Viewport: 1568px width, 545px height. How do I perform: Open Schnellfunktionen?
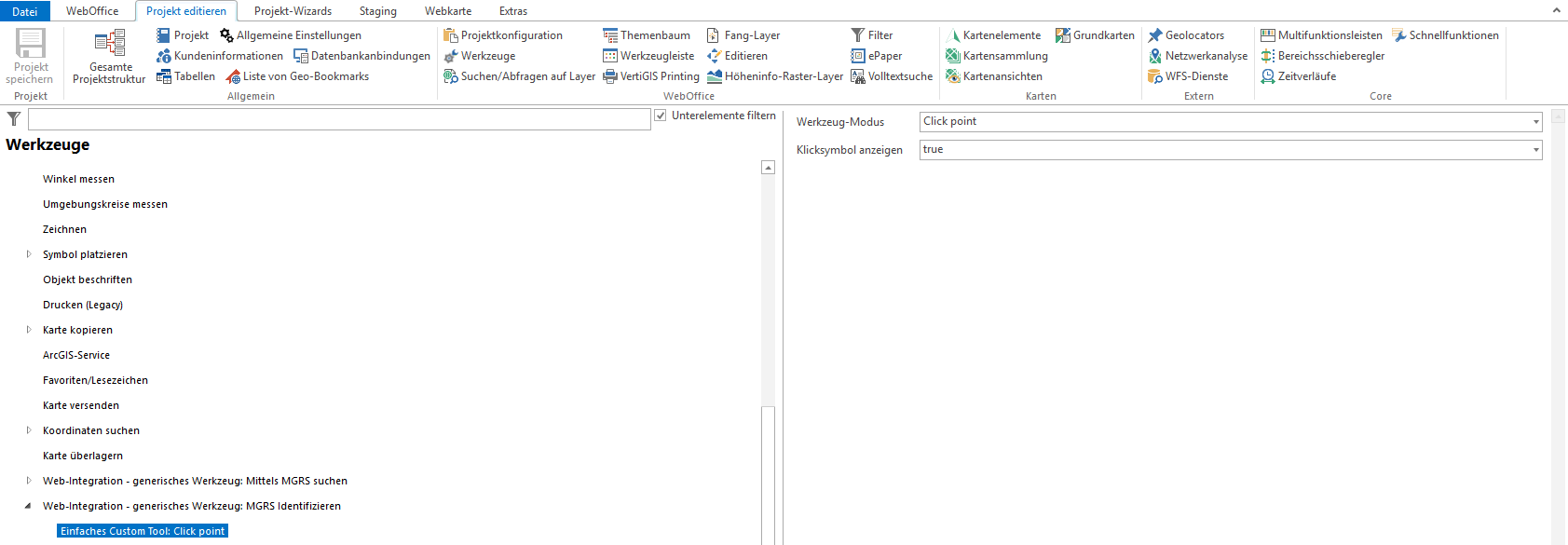pos(1446,35)
